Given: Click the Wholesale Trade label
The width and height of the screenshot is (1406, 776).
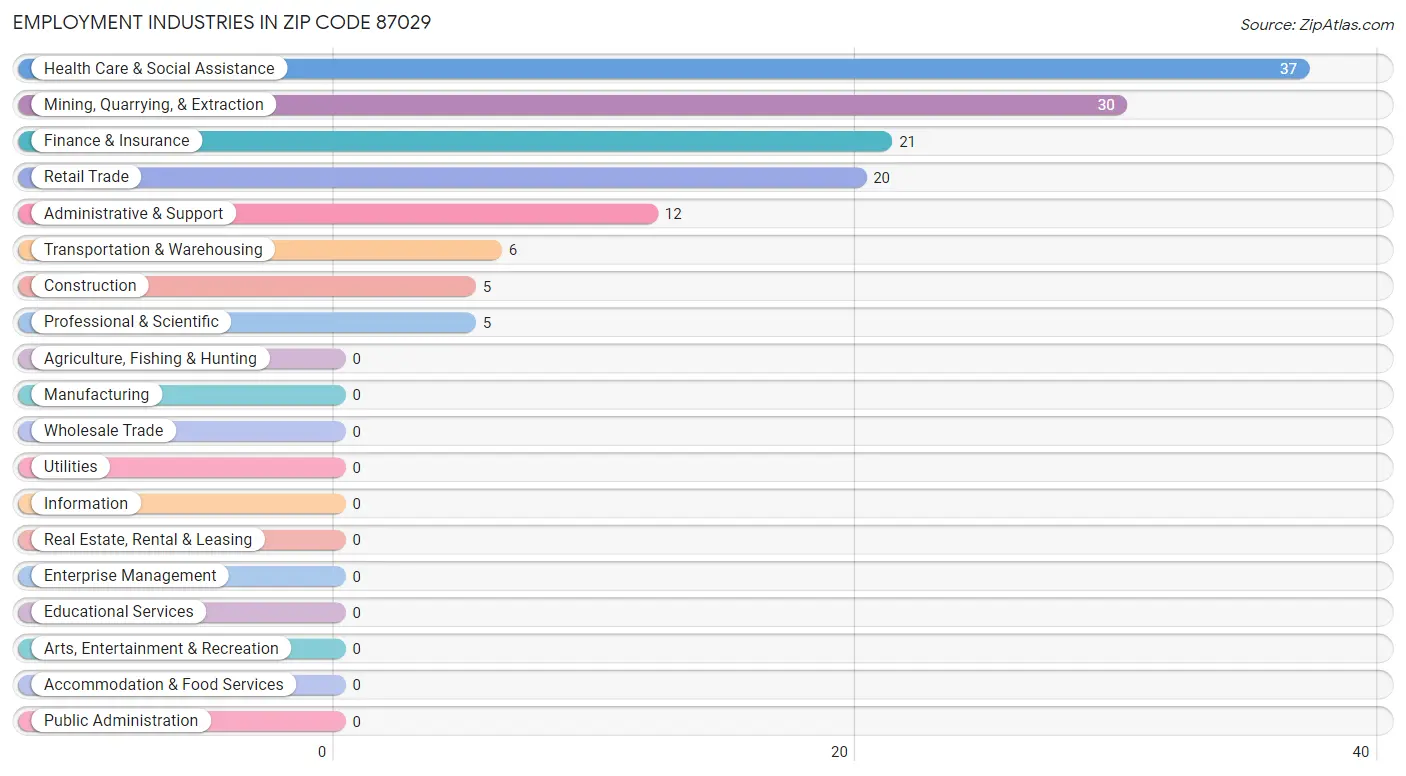Looking at the screenshot, I should click(x=103, y=431).
